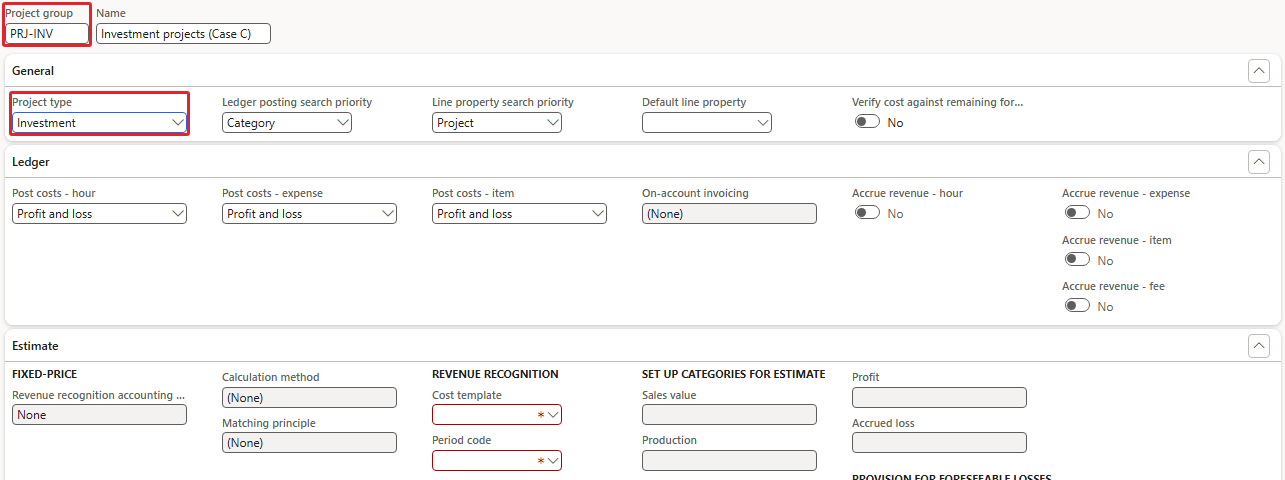Image resolution: width=1285 pixels, height=480 pixels.
Task: Open the Default line property dropdown
Action: tap(707, 123)
